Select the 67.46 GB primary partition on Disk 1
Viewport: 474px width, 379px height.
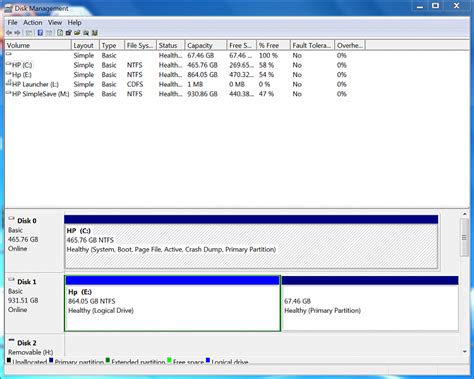point(370,303)
